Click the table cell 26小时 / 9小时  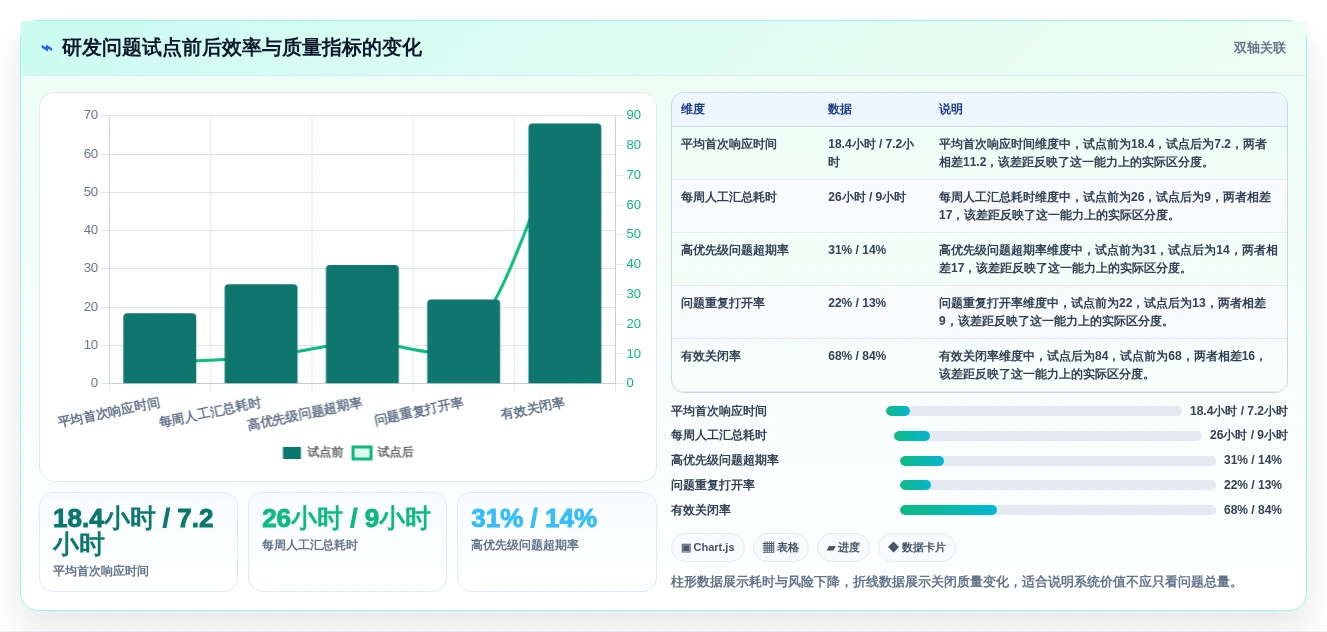[x=867, y=197]
